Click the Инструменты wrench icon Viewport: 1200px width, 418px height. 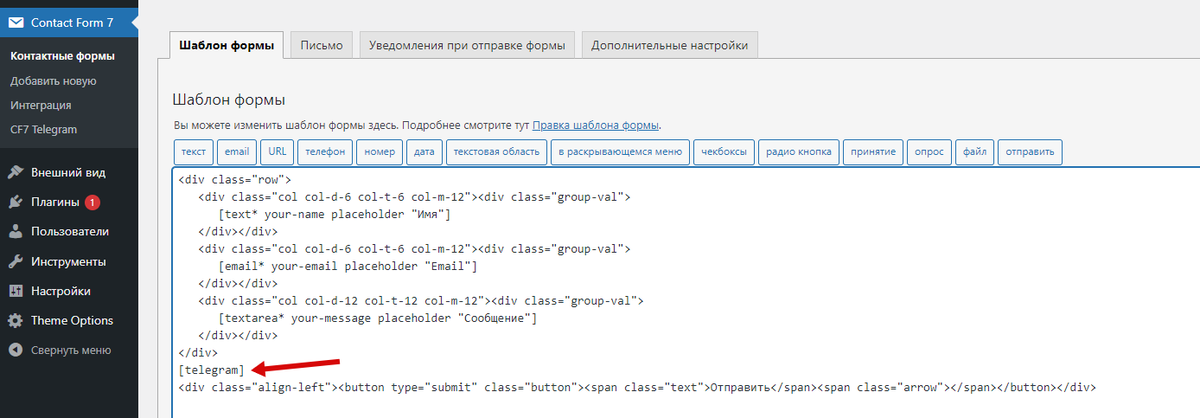[16, 262]
